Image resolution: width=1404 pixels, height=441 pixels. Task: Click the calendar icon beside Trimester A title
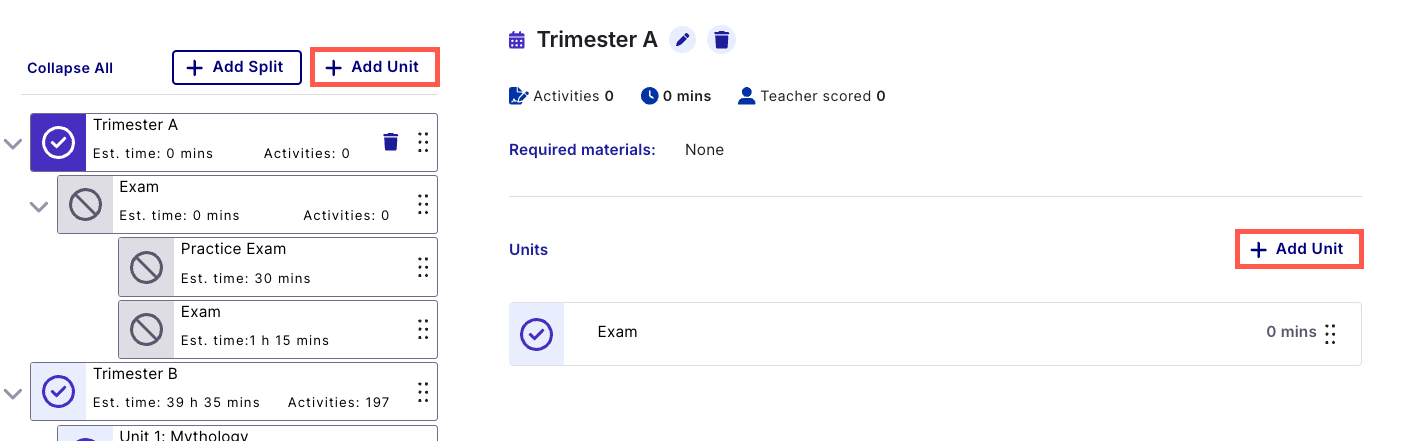[517, 40]
